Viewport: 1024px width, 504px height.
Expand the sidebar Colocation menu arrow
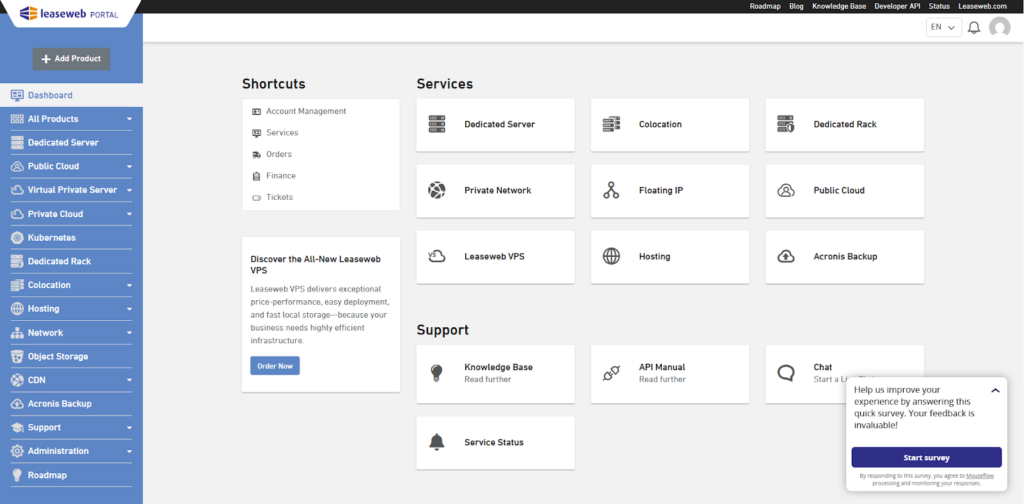click(129, 285)
